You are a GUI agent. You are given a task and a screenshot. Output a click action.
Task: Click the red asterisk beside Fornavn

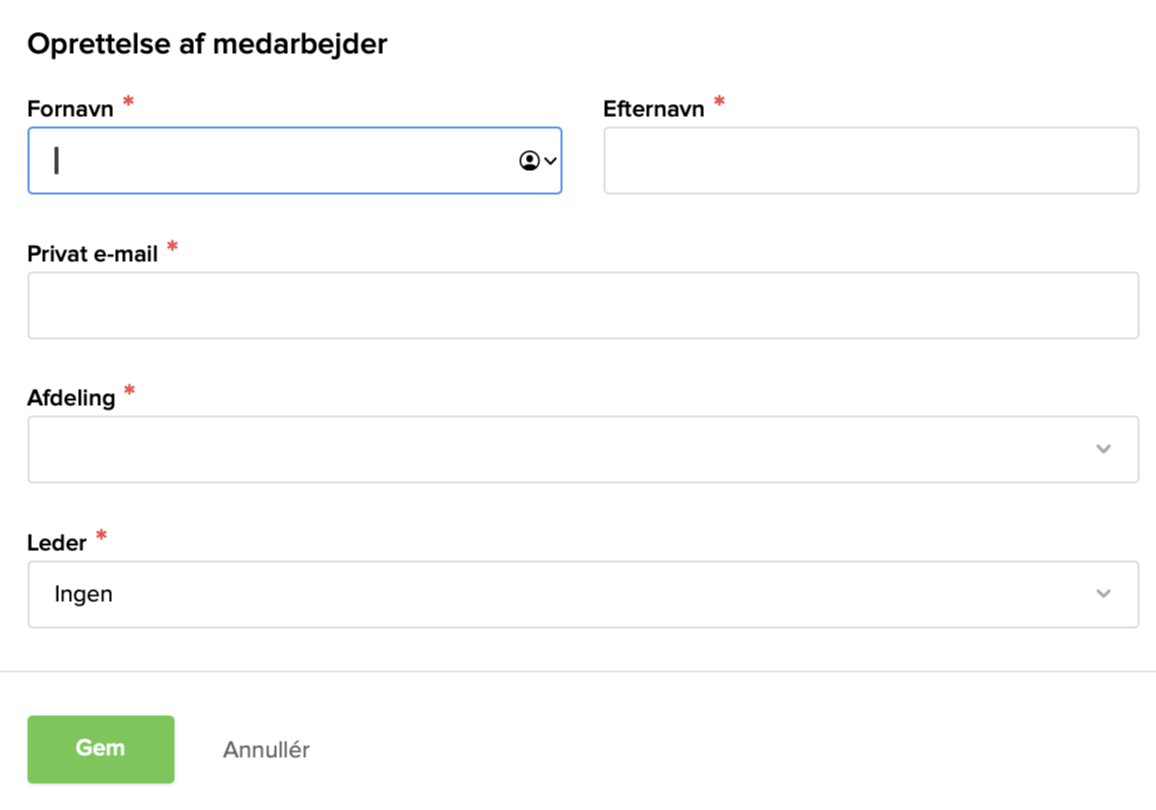(128, 102)
